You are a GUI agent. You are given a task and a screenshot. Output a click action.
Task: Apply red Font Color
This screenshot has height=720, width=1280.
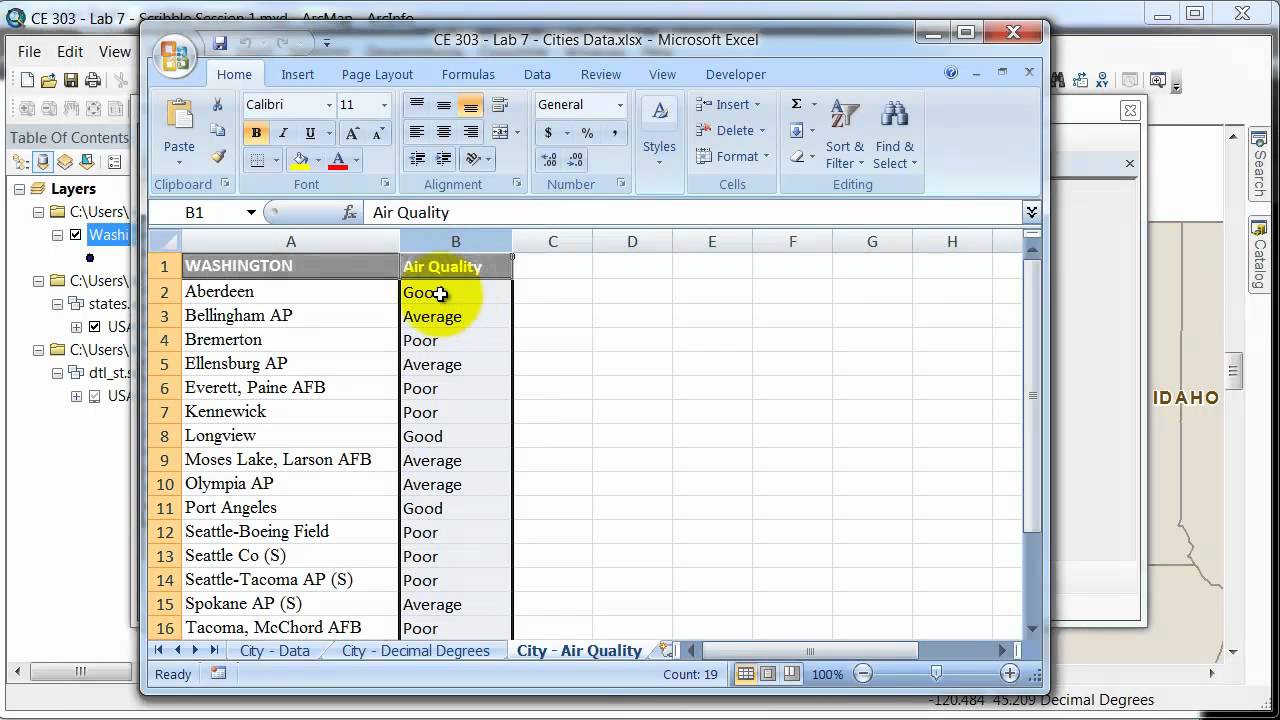(x=338, y=160)
